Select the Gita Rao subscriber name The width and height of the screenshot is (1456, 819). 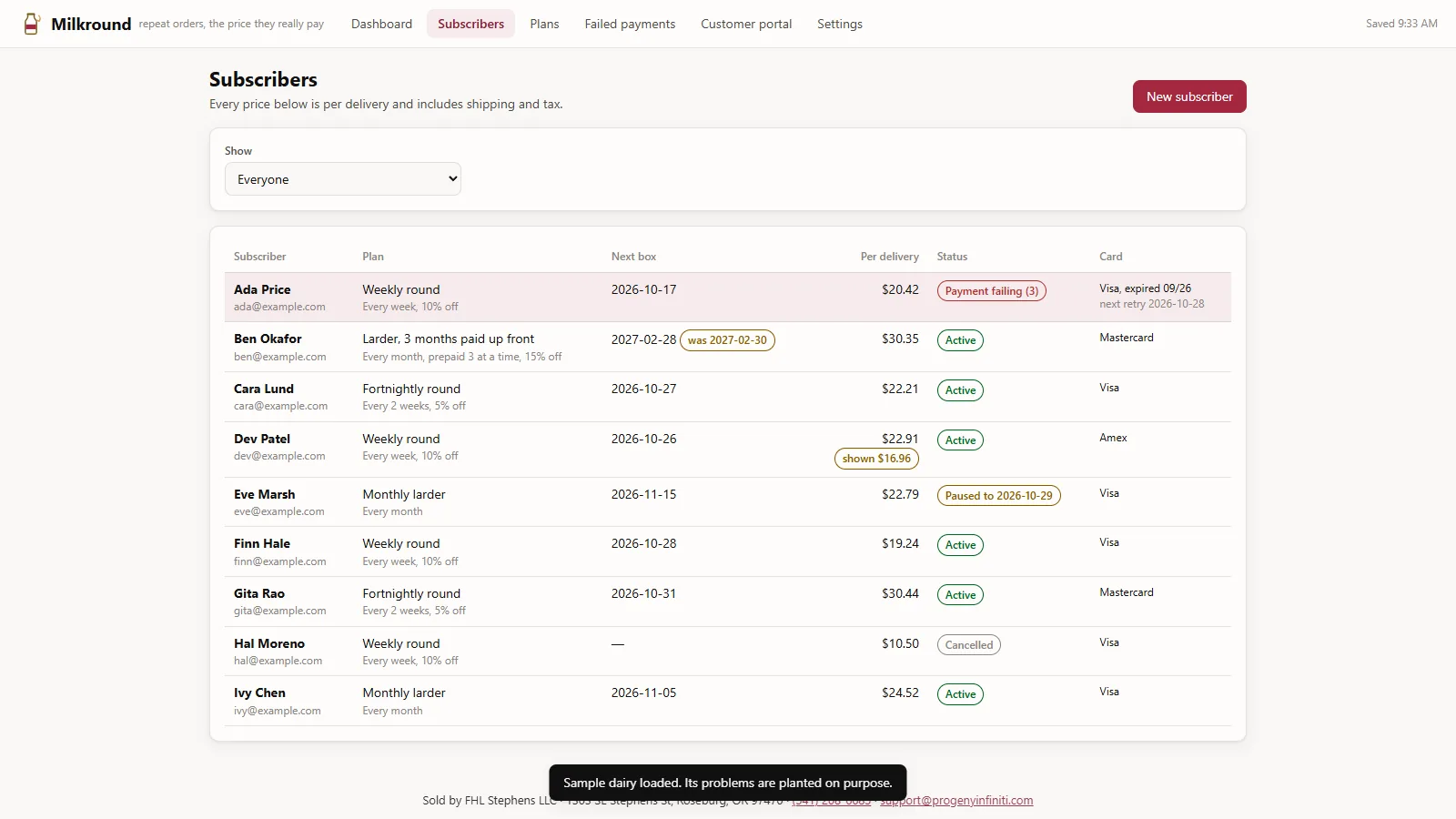pos(259,593)
